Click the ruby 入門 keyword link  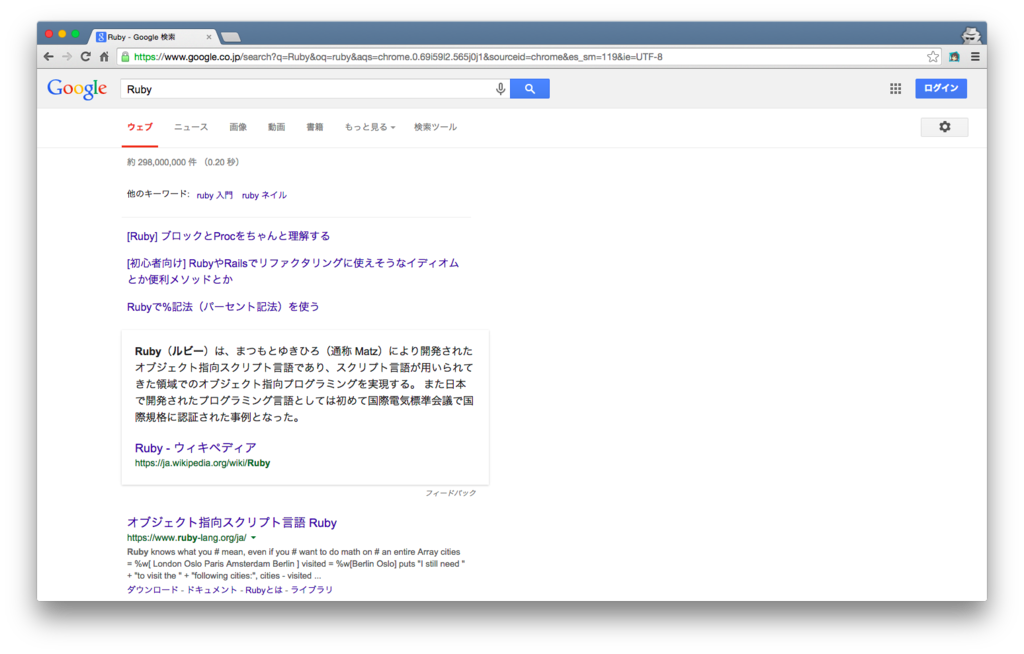214,195
